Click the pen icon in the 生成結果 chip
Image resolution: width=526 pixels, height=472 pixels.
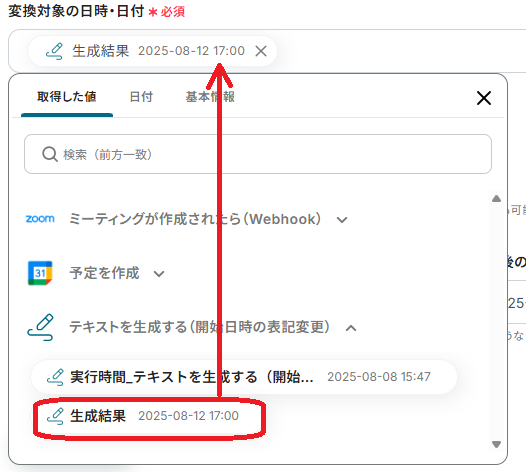54,51
